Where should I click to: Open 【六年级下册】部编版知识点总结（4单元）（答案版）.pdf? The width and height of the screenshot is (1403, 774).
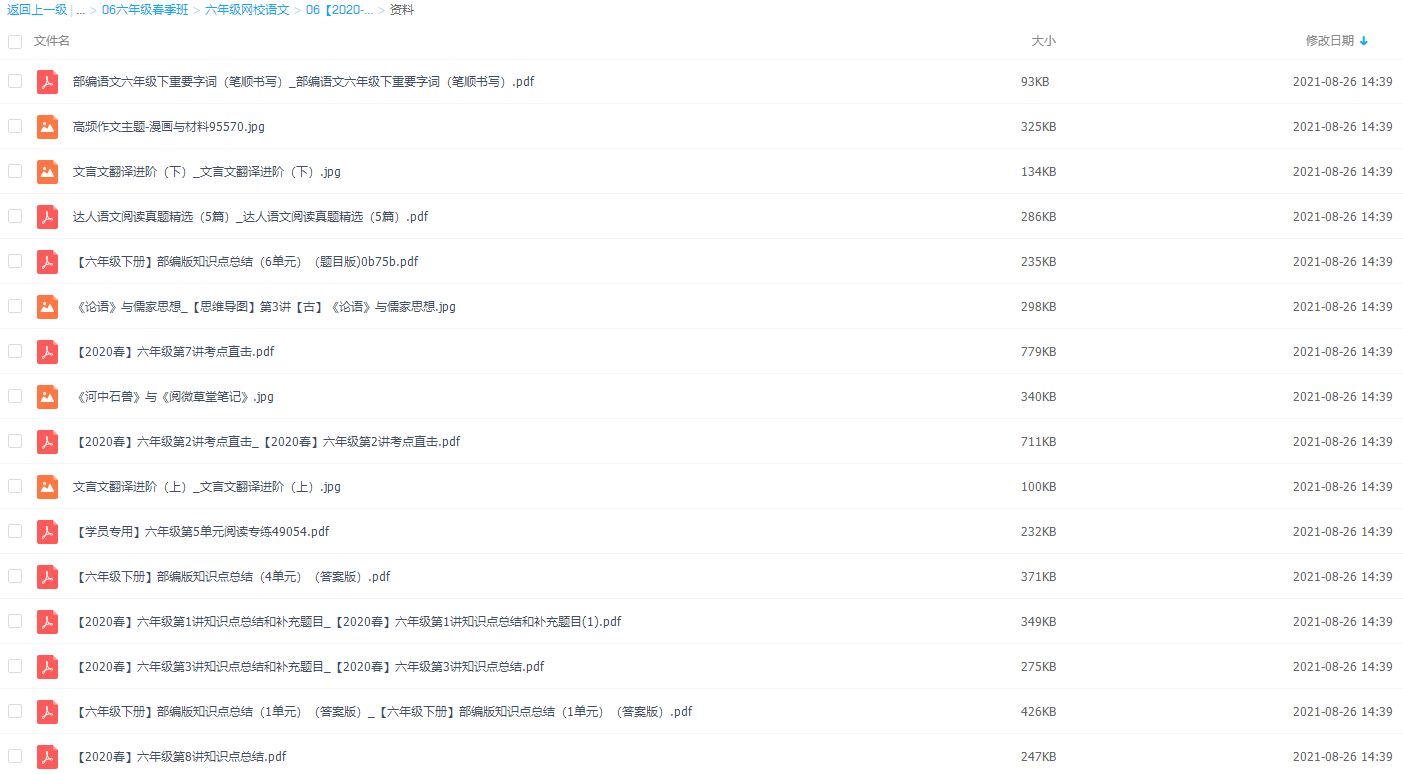230,576
